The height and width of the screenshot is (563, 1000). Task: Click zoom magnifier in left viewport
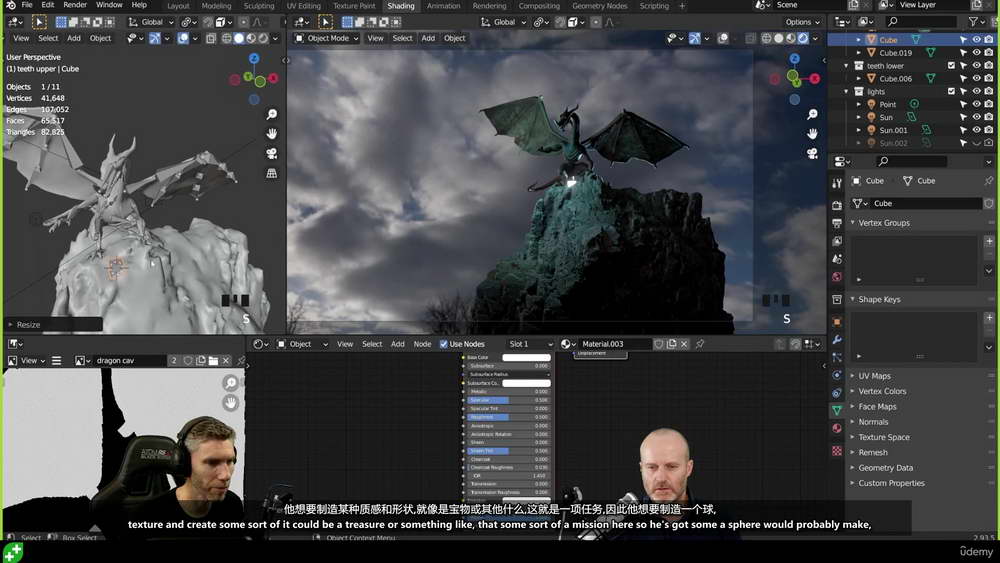coord(272,114)
